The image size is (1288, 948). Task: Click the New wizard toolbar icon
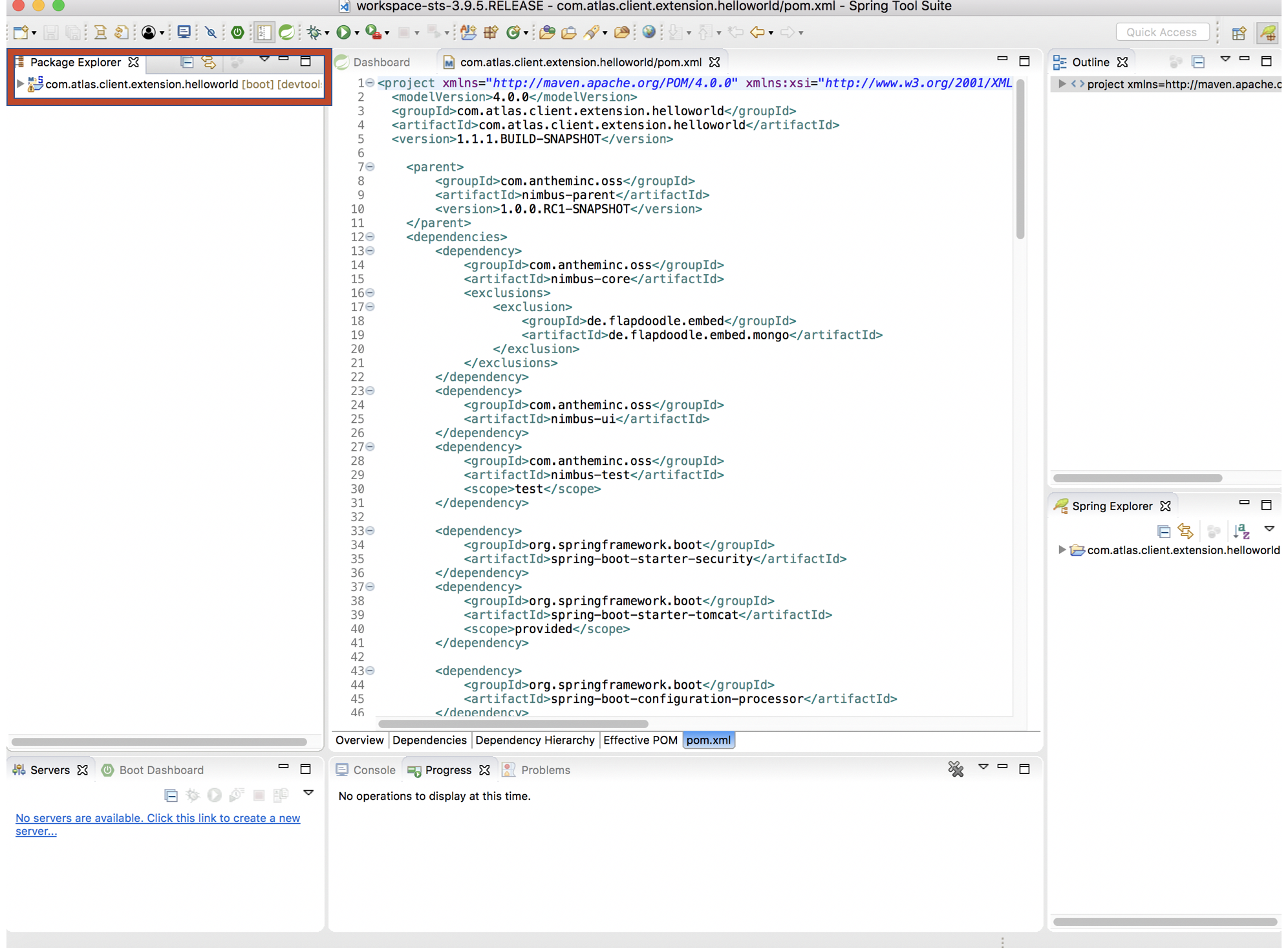(20, 32)
